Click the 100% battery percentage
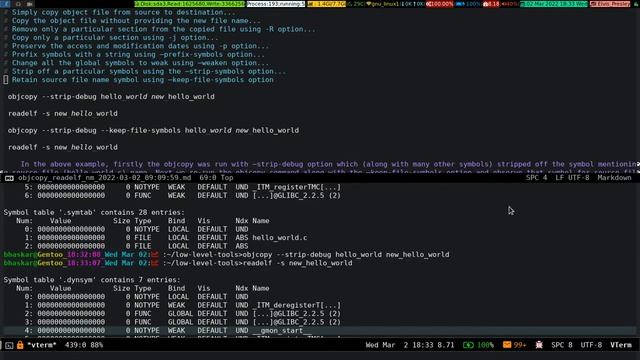The width and height of the screenshot is (640, 360). (x=485, y=345)
